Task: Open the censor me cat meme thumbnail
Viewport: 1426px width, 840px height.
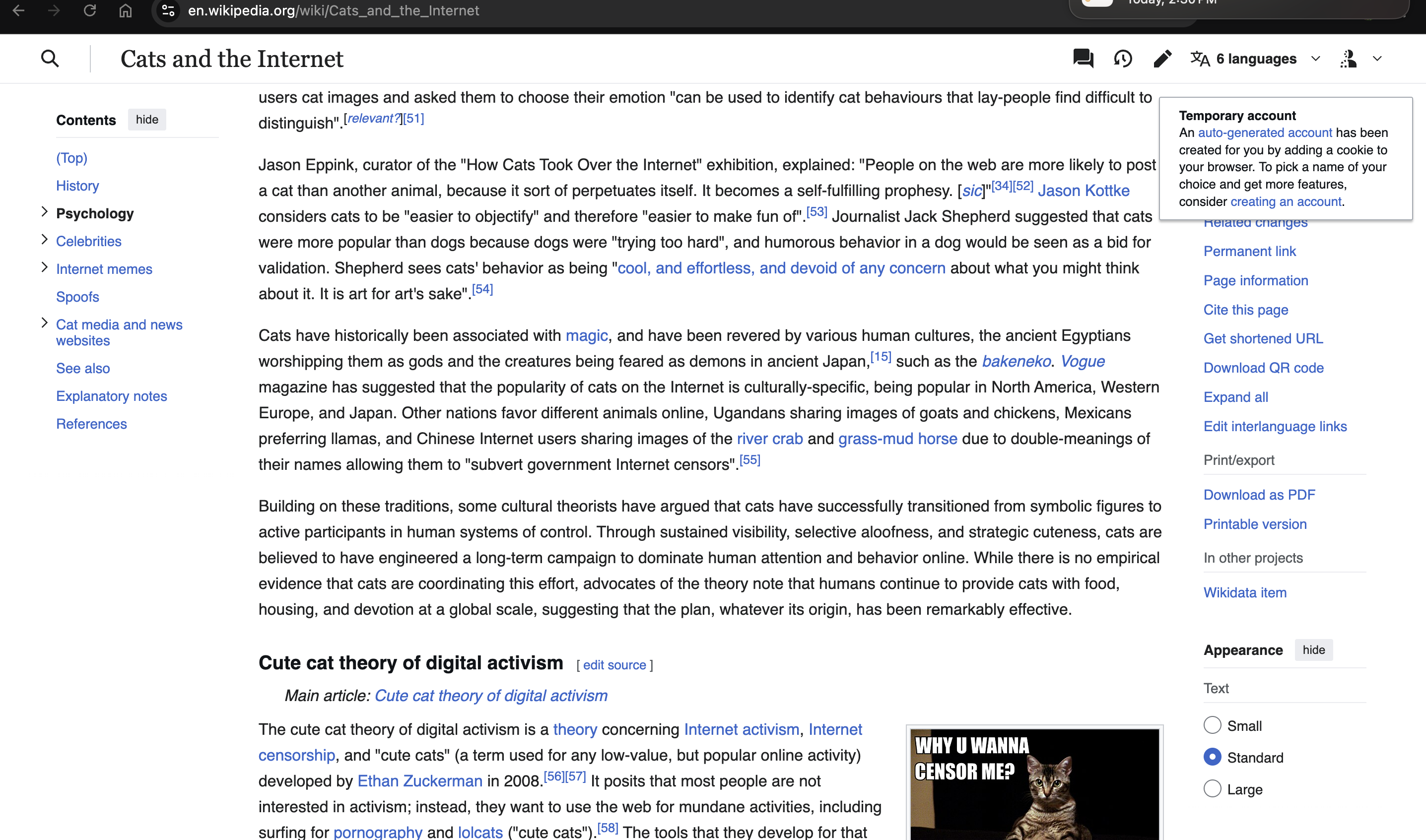Action: tap(1034, 784)
